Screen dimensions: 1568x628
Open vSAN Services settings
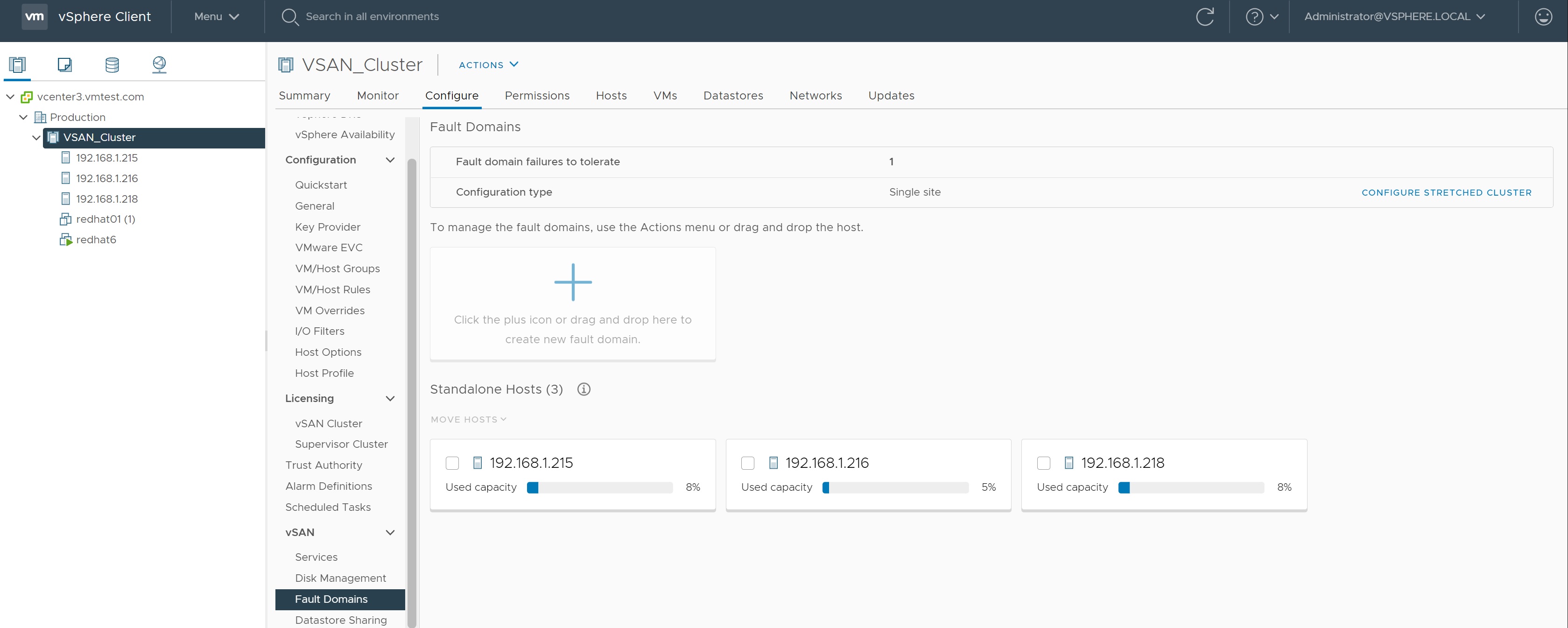[x=316, y=557]
